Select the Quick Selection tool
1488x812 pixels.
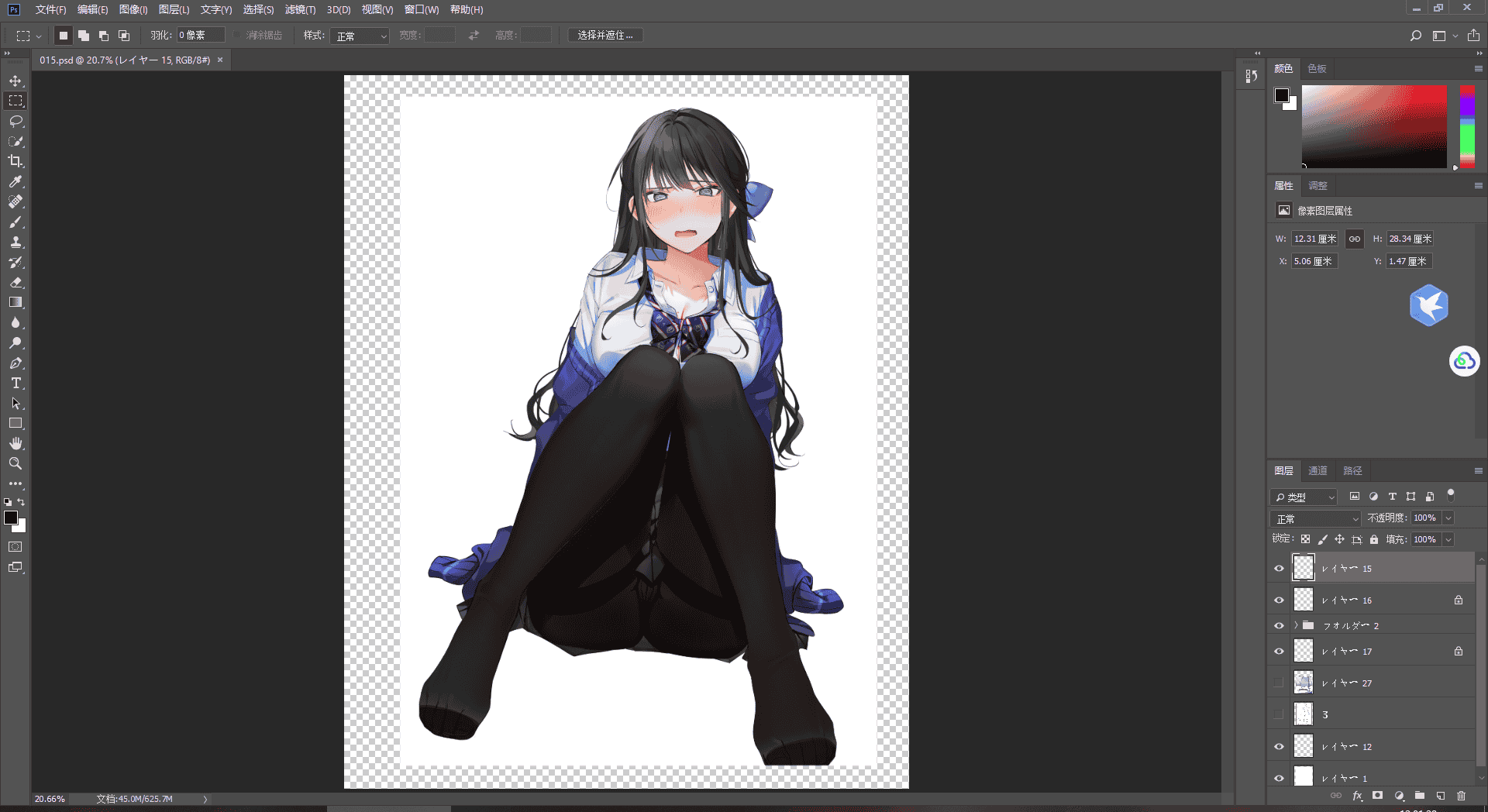[15, 141]
